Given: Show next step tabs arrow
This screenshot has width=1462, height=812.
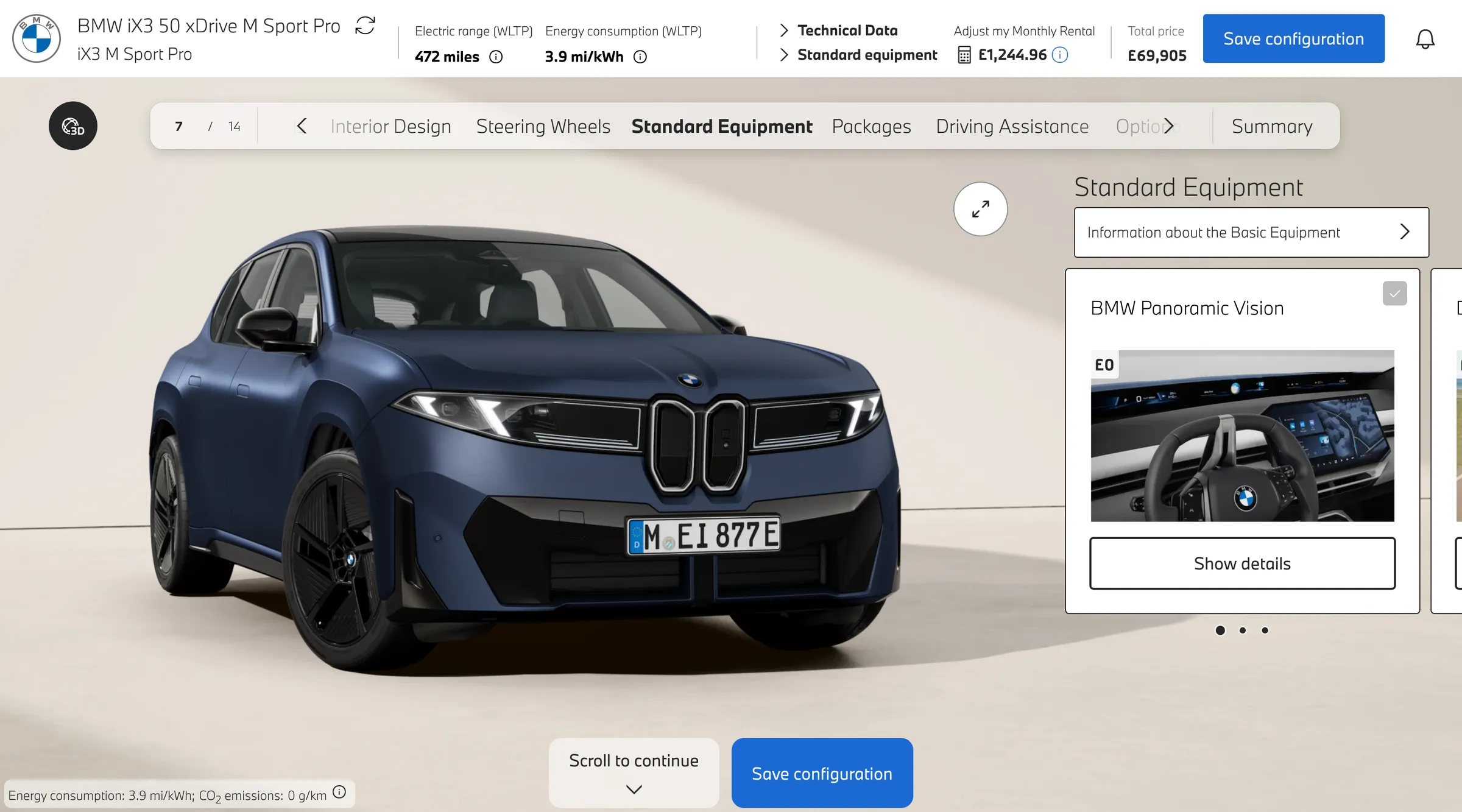Looking at the screenshot, I should point(1168,126).
